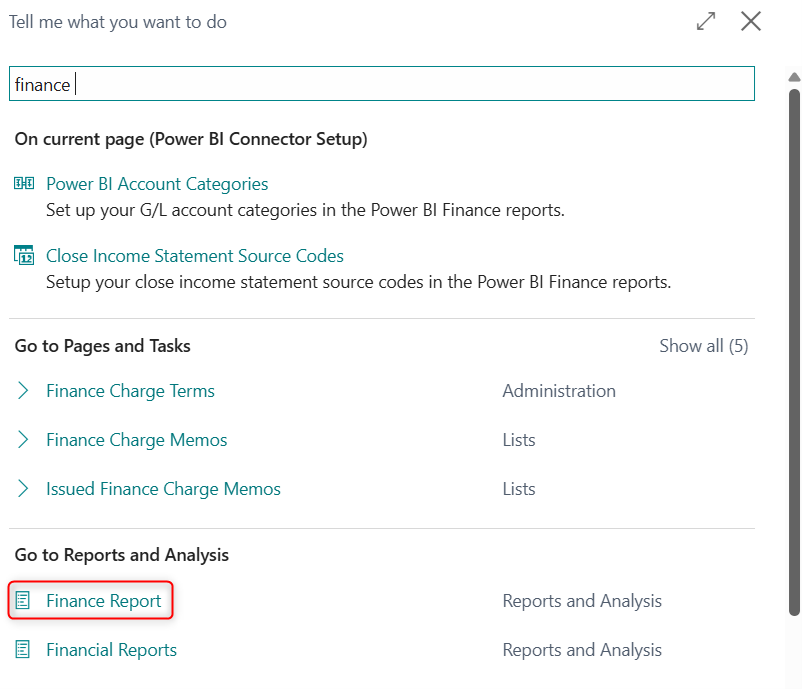The width and height of the screenshot is (802, 689).
Task: Open the Power BI Account Categories link
Action: 157,184
